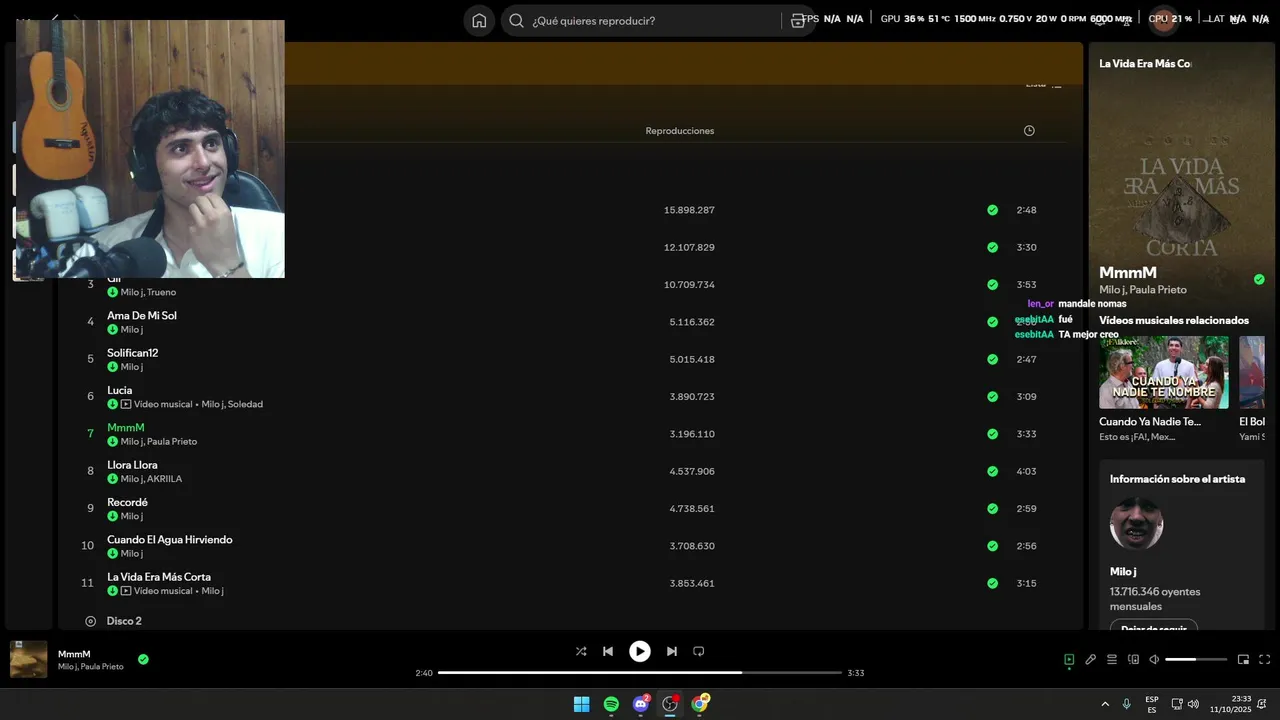Toggle saved checkmark on the 2:48 track
1280x720 pixels.
pos(992,210)
